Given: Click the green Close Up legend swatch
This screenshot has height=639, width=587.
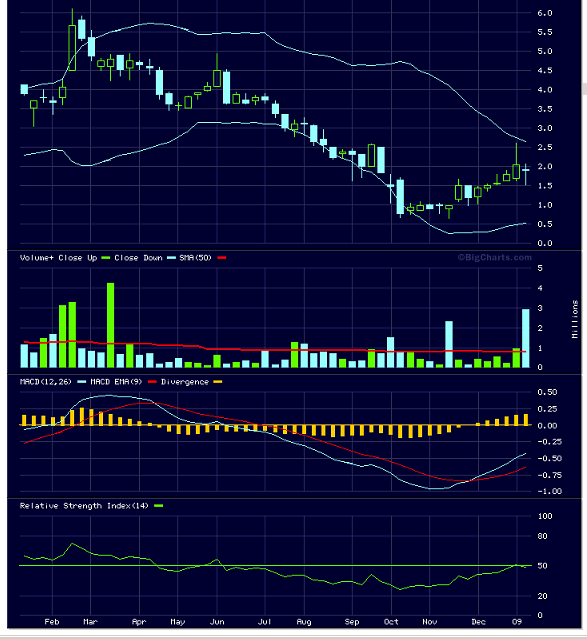Looking at the screenshot, I should 106,258.
